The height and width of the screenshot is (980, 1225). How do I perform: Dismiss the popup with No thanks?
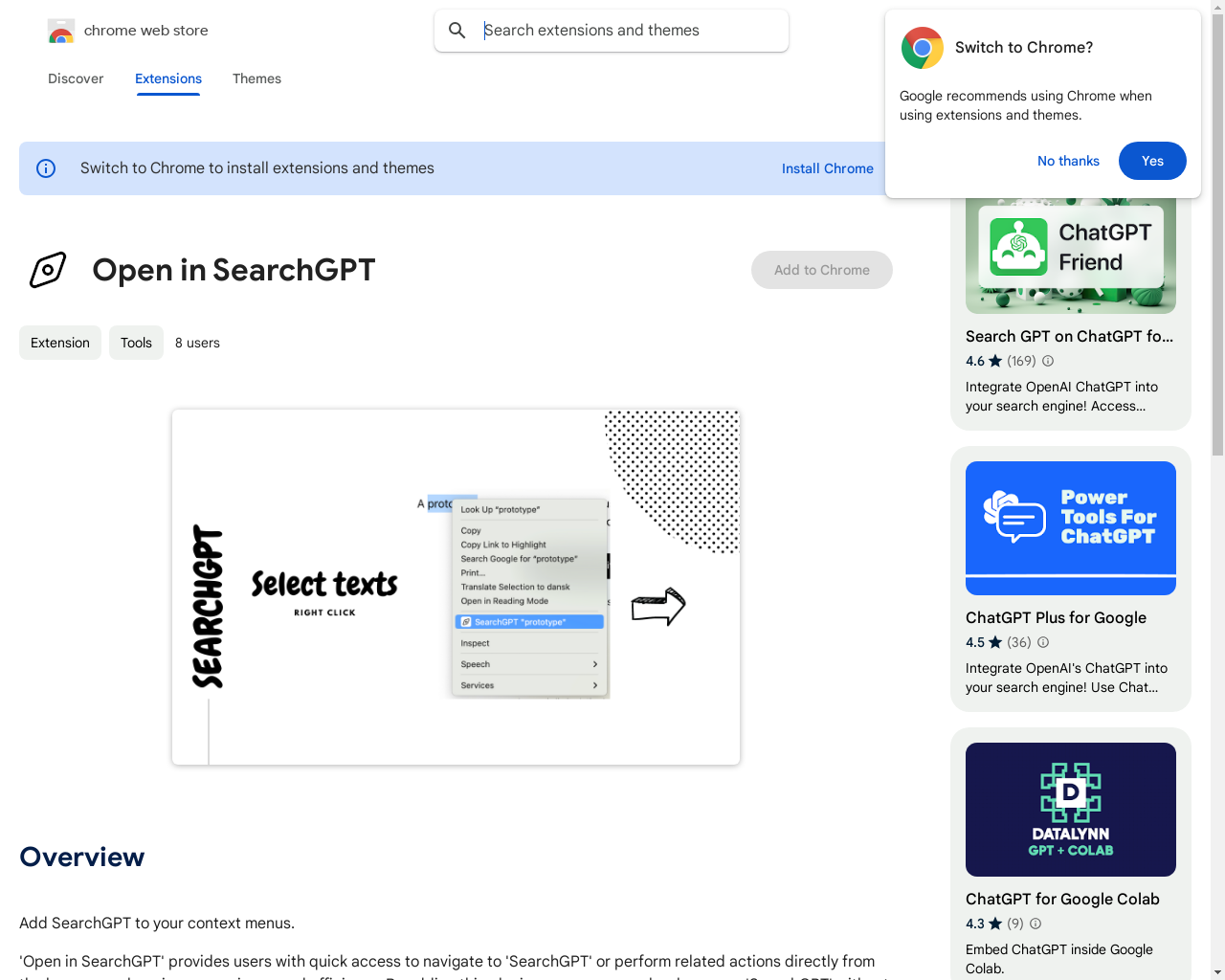pyautogui.click(x=1068, y=161)
